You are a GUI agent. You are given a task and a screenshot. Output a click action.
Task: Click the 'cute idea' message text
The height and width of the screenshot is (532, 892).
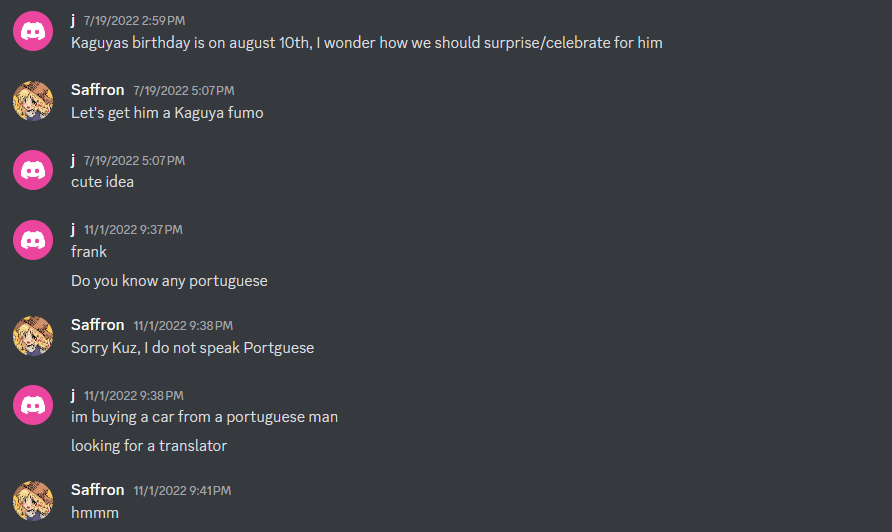click(x=102, y=182)
